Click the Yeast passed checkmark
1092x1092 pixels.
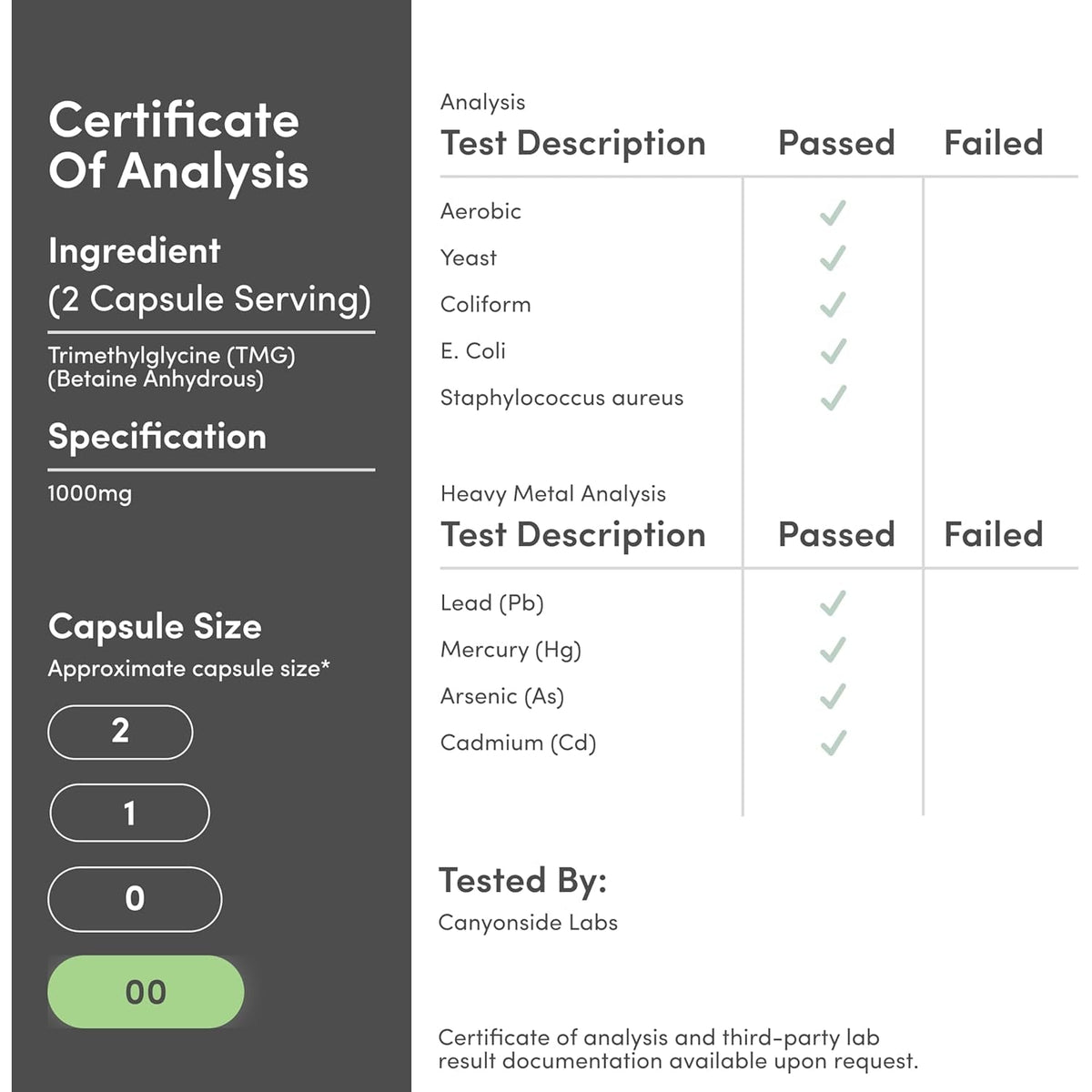pos(833,258)
